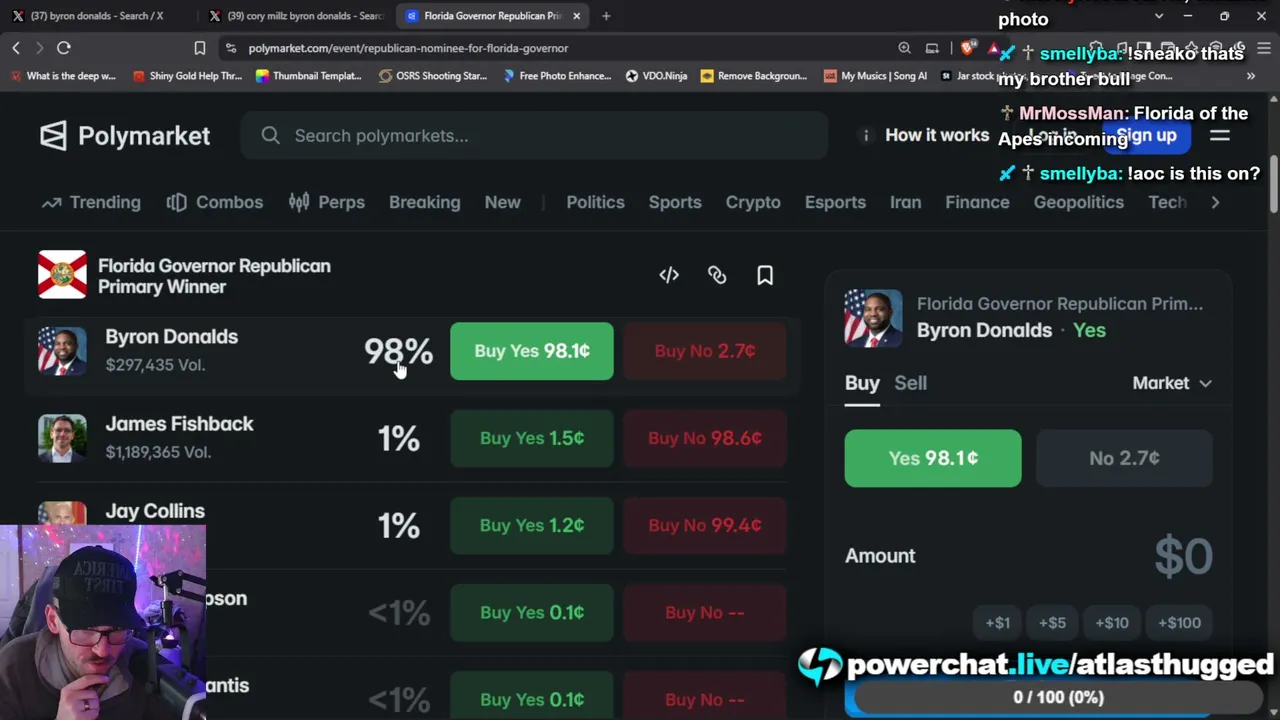
Task: Click the search magnifier icon
Action: point(270,136)
